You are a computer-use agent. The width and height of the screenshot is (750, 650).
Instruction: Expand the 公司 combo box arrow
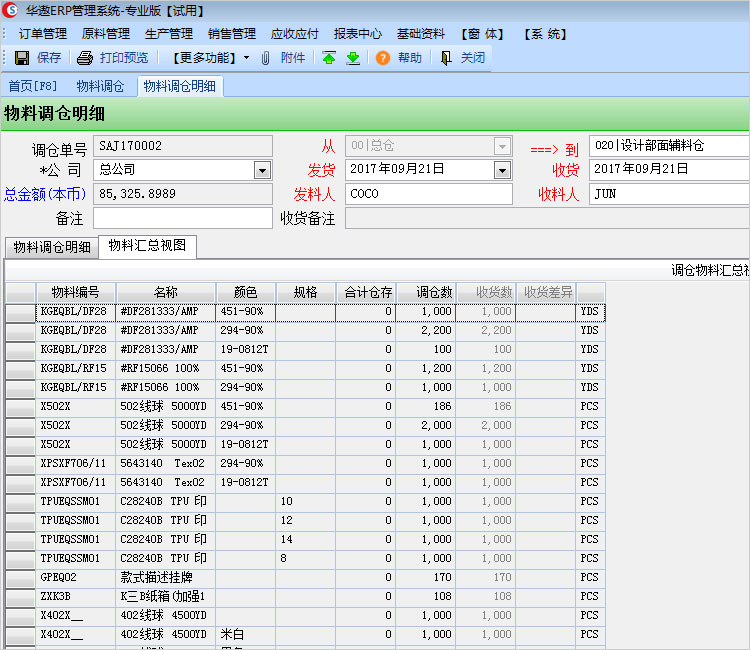[x=262, y=170]
